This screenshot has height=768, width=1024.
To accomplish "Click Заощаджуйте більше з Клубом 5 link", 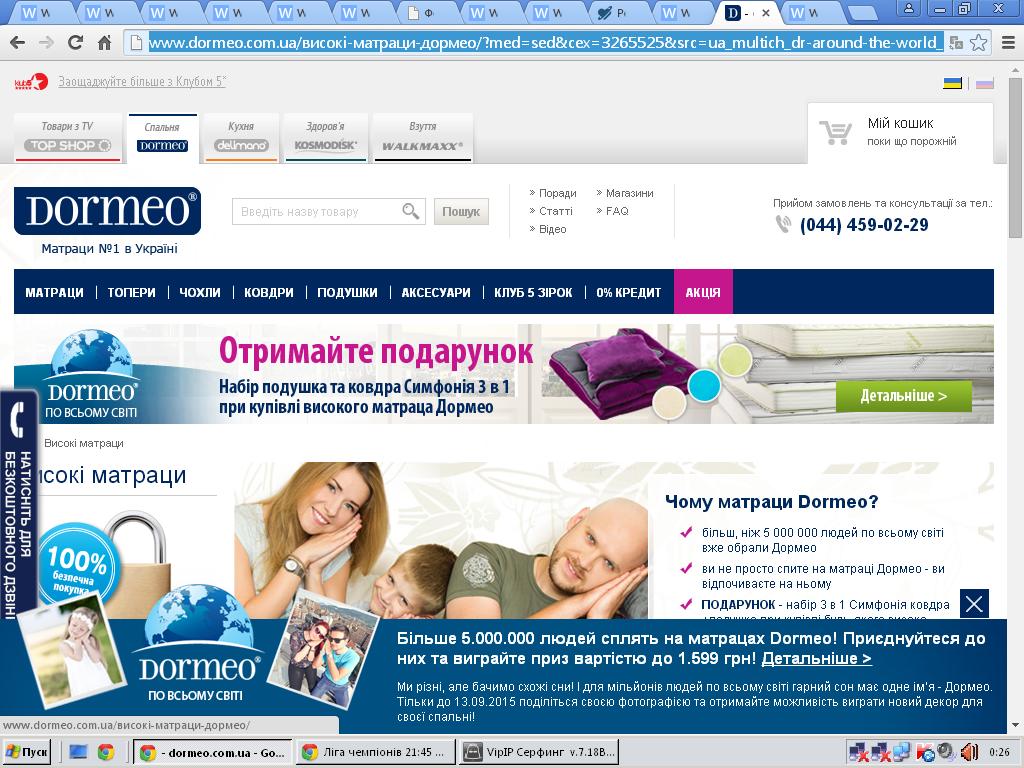I will click(x=142, y=82).
